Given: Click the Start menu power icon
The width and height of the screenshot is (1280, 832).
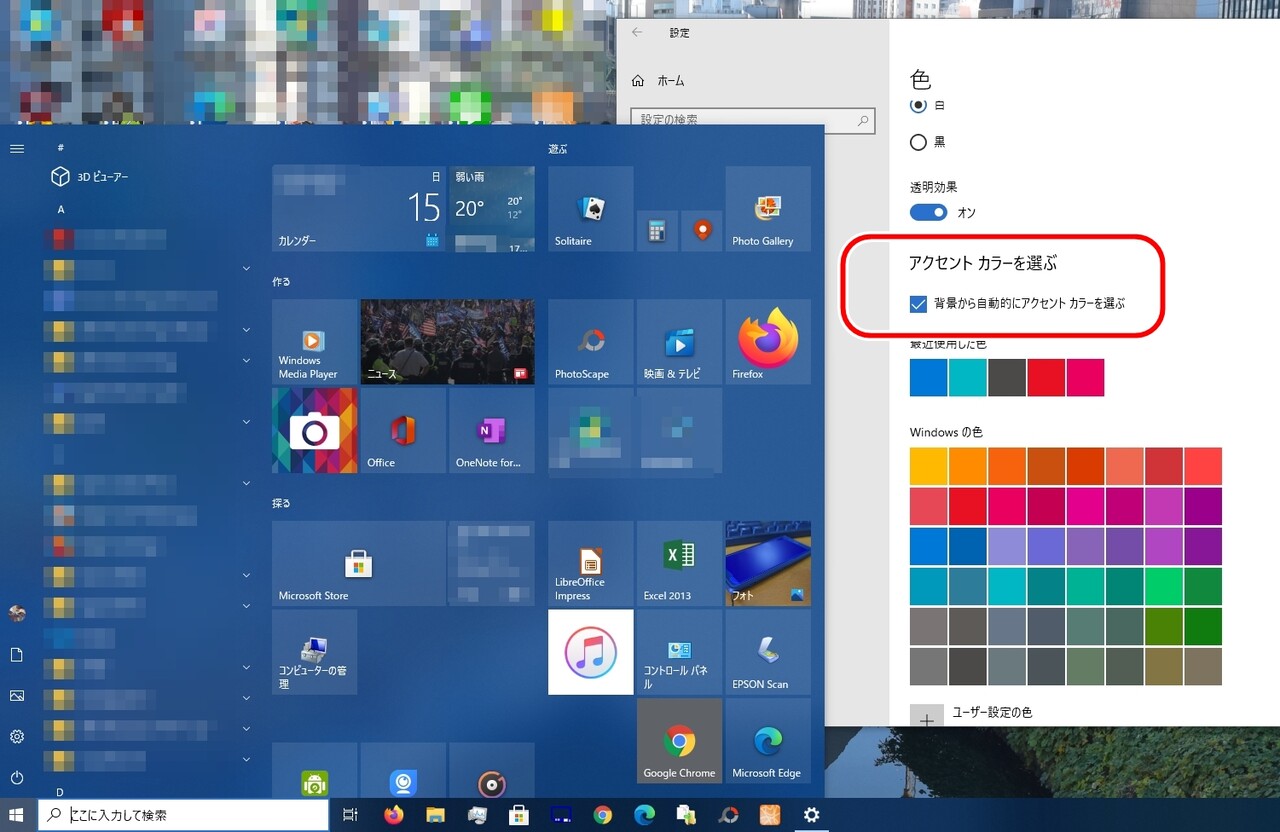Looking at the screenshot, I should point(17,777).
